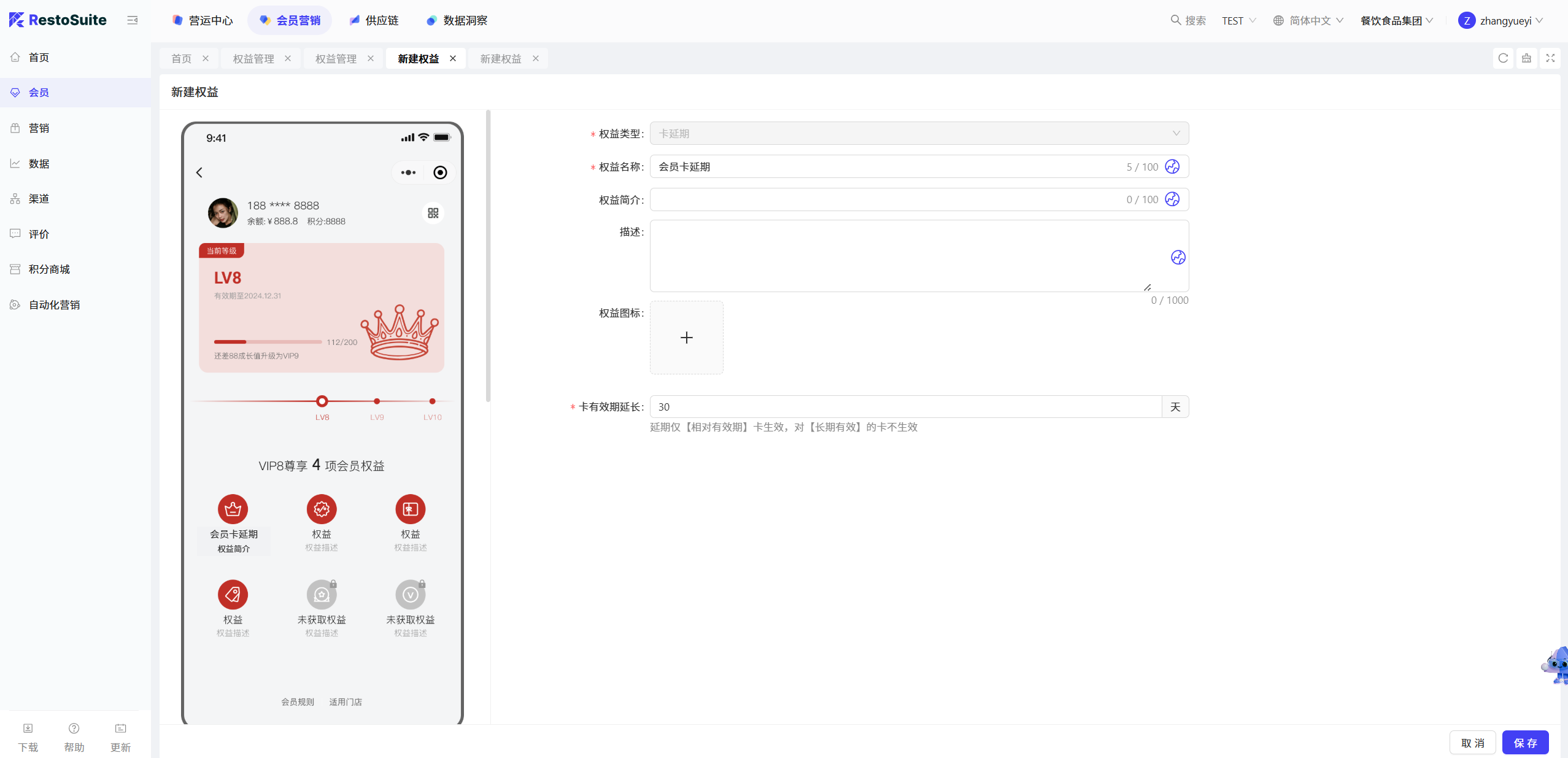Click the back arrow in phone preview

[199, 172]
